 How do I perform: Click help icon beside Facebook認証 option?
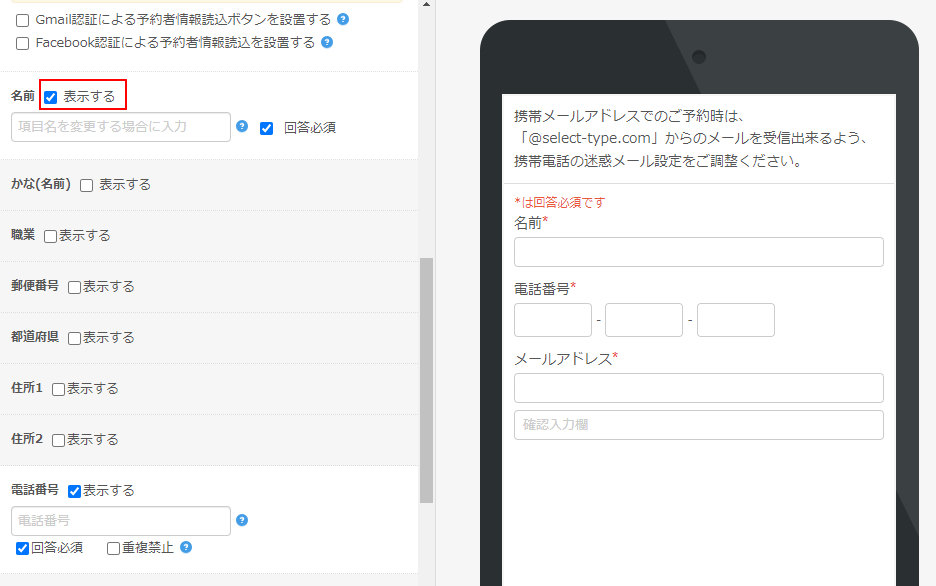point(327,42)
